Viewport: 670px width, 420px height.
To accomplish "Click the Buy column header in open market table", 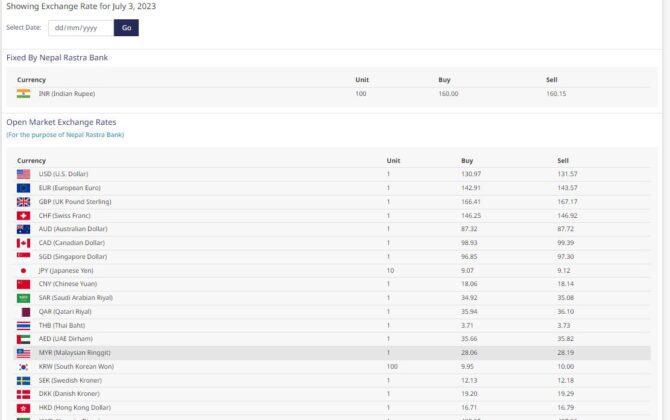I will point(467,160).
